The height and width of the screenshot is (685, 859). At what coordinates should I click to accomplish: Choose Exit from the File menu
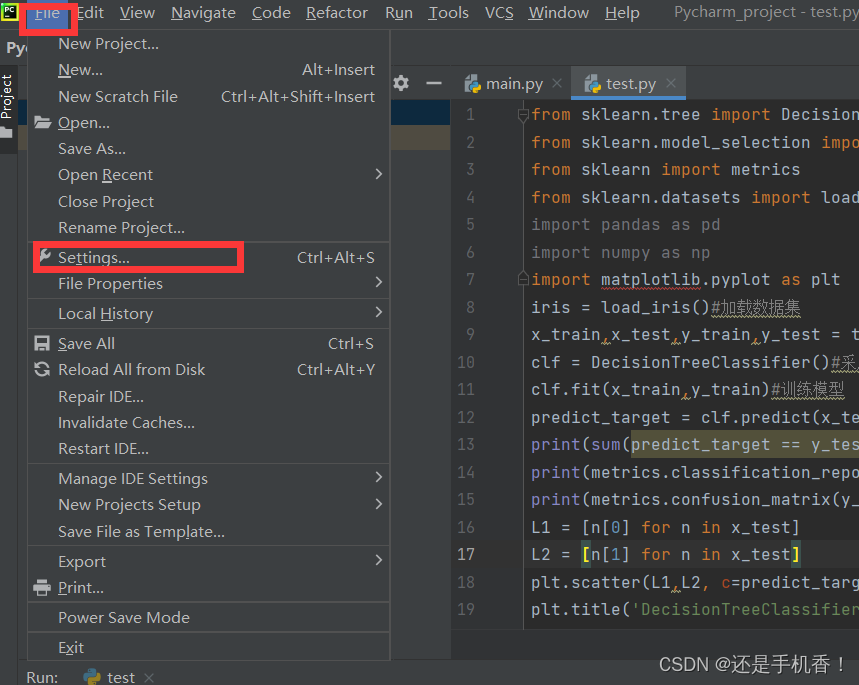(209, 648)
